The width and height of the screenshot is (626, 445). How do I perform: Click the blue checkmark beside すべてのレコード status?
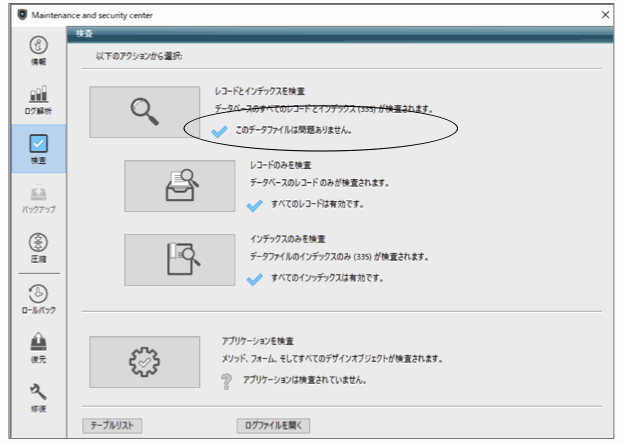[254, 205]
